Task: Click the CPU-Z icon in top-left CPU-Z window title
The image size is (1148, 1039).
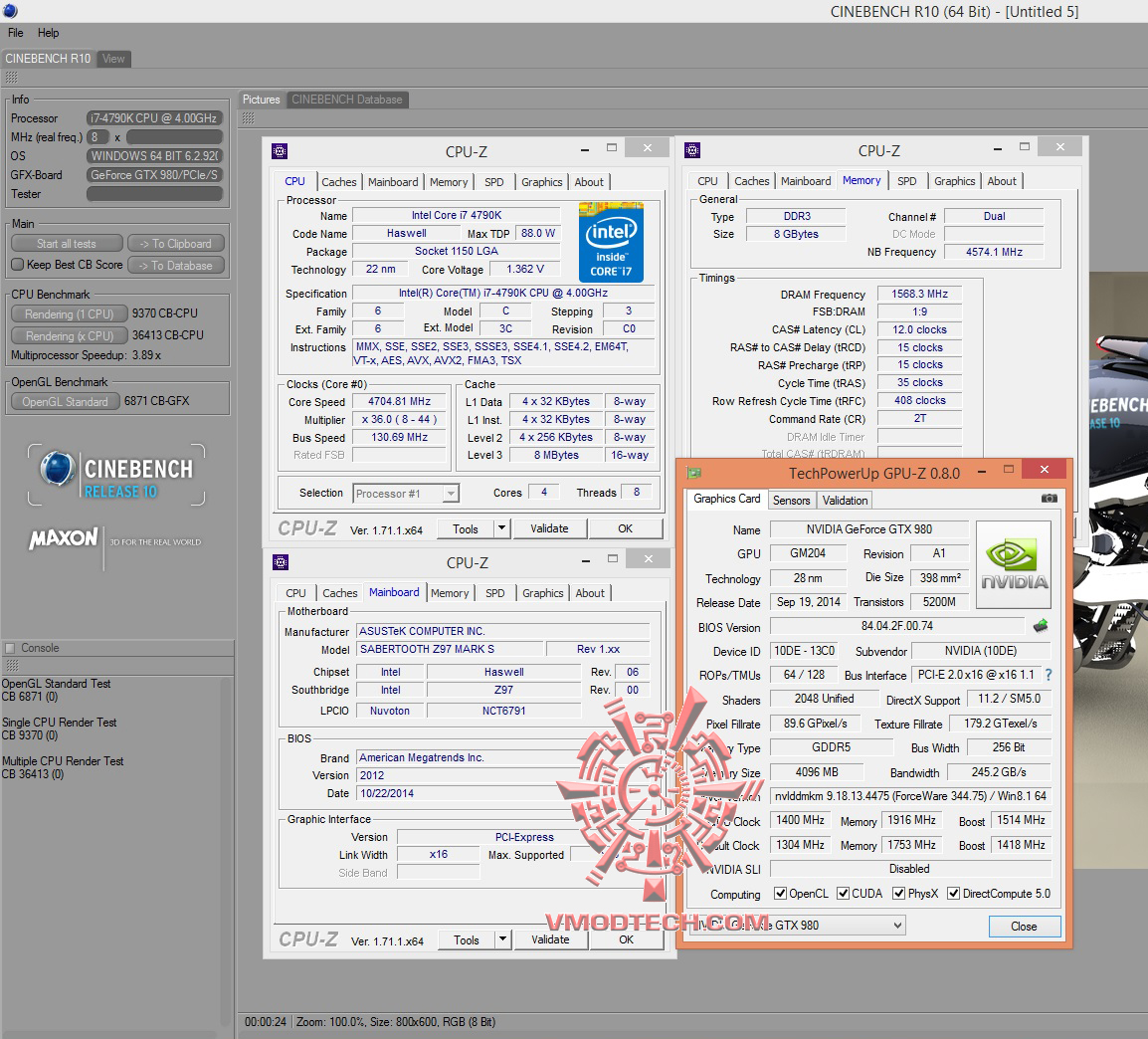Action: [279, 151]
